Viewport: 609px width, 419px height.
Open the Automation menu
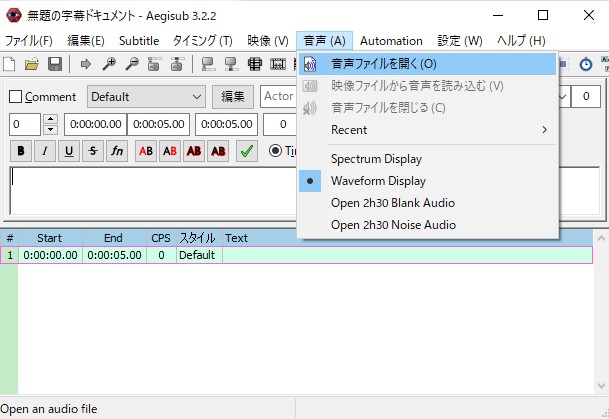pos(391,41)
